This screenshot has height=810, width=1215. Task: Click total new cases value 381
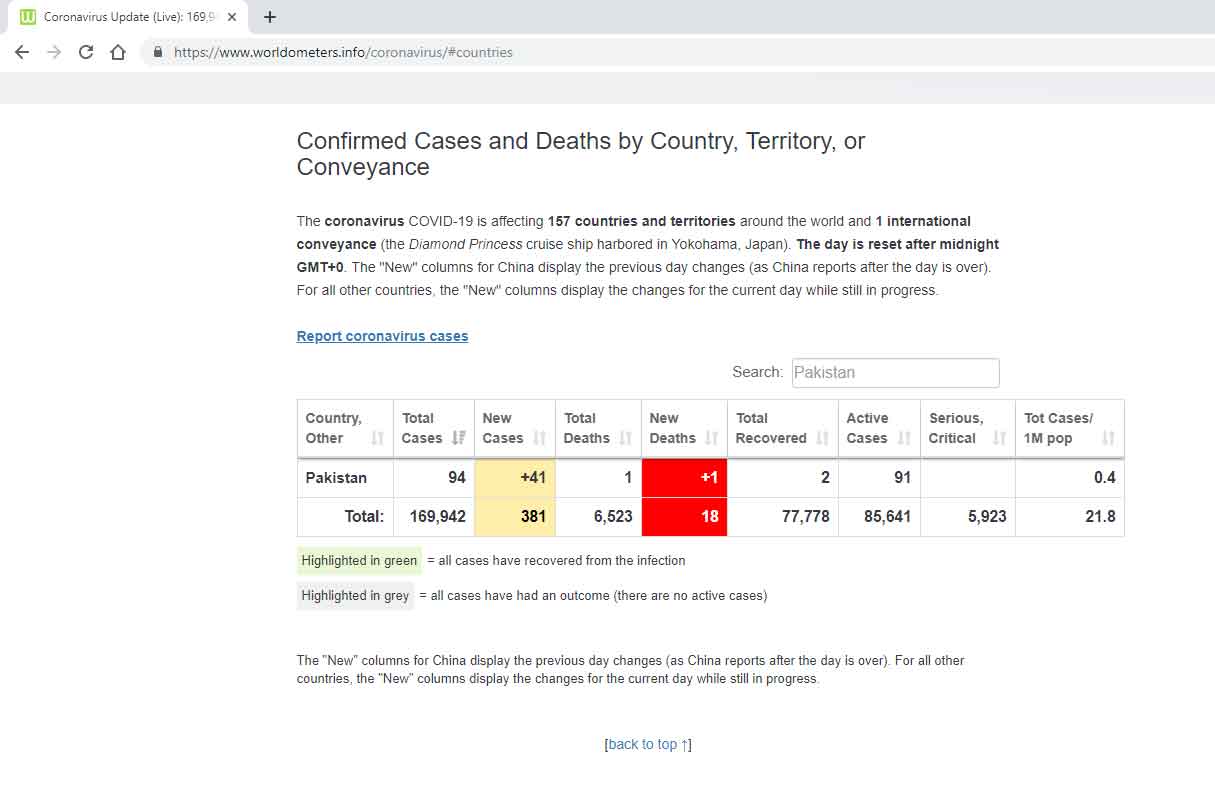click(x=533, y=517)
